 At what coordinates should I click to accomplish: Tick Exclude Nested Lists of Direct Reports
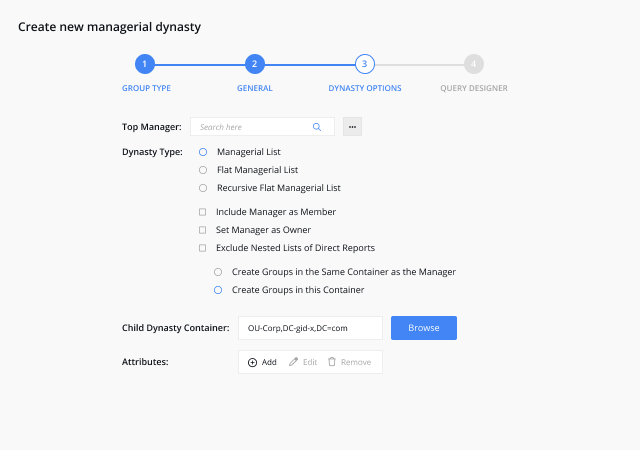[x=202, y=248]
